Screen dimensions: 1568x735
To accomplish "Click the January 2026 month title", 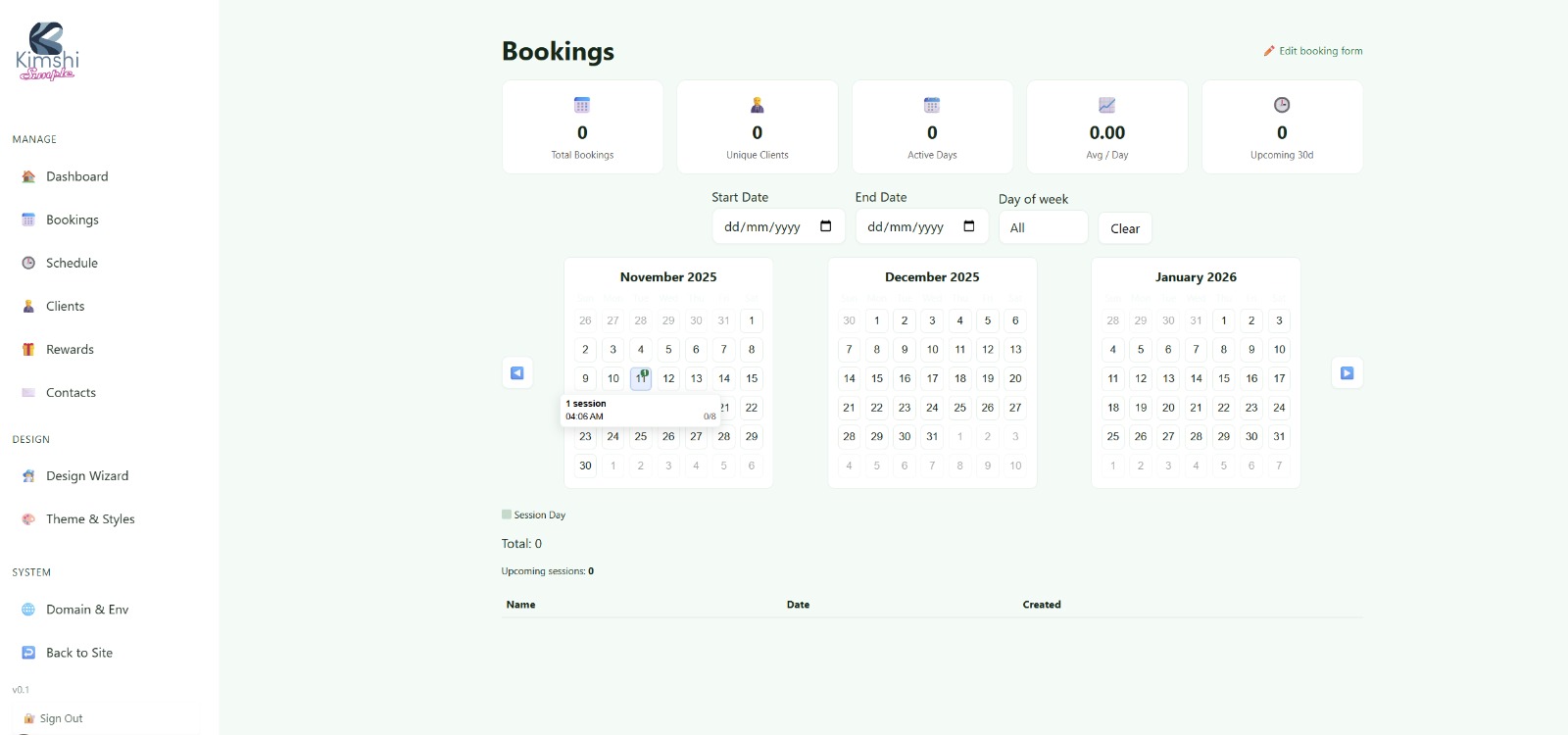I will click(1196, 277).
